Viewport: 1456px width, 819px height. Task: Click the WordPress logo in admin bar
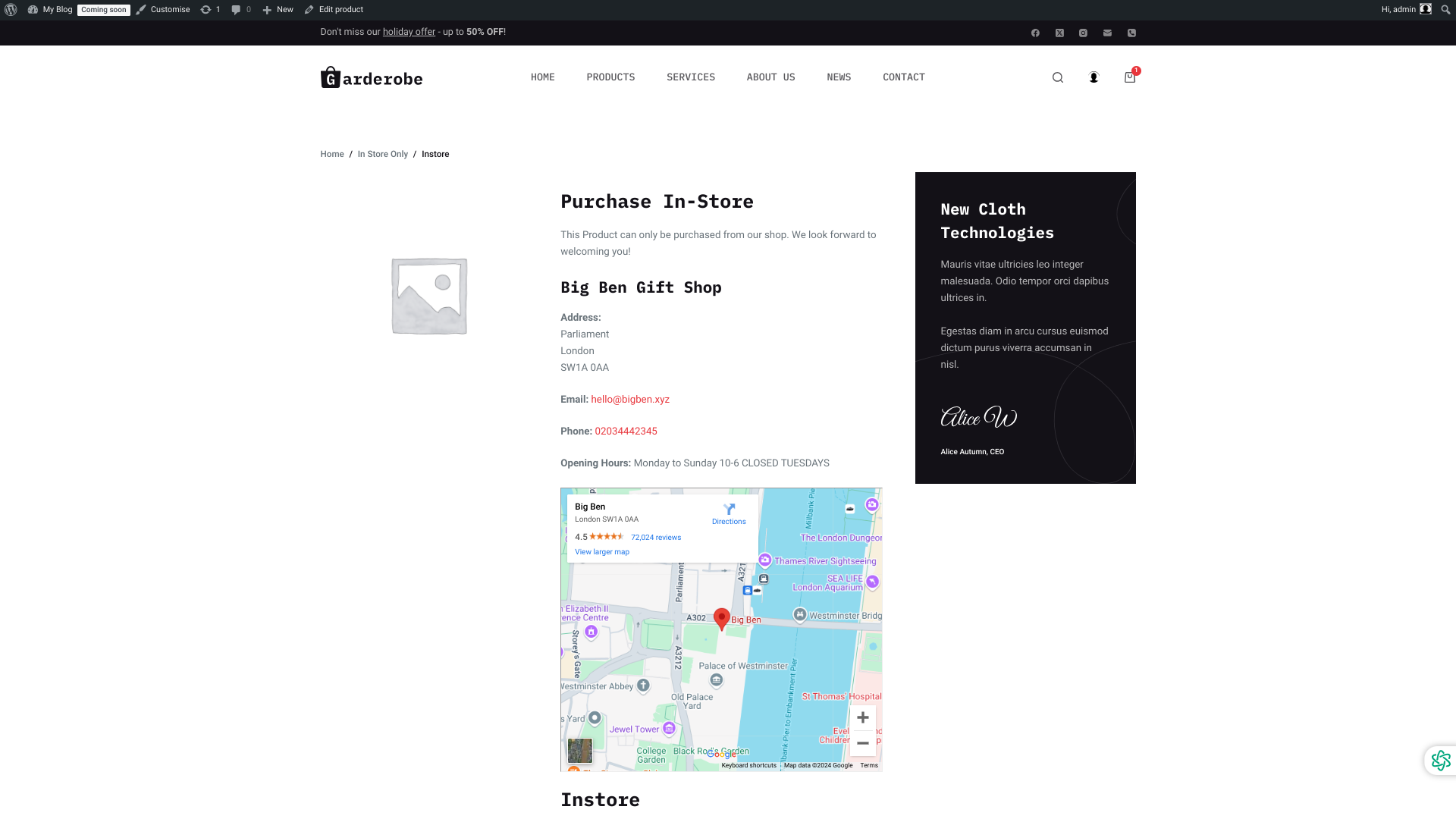11,10
